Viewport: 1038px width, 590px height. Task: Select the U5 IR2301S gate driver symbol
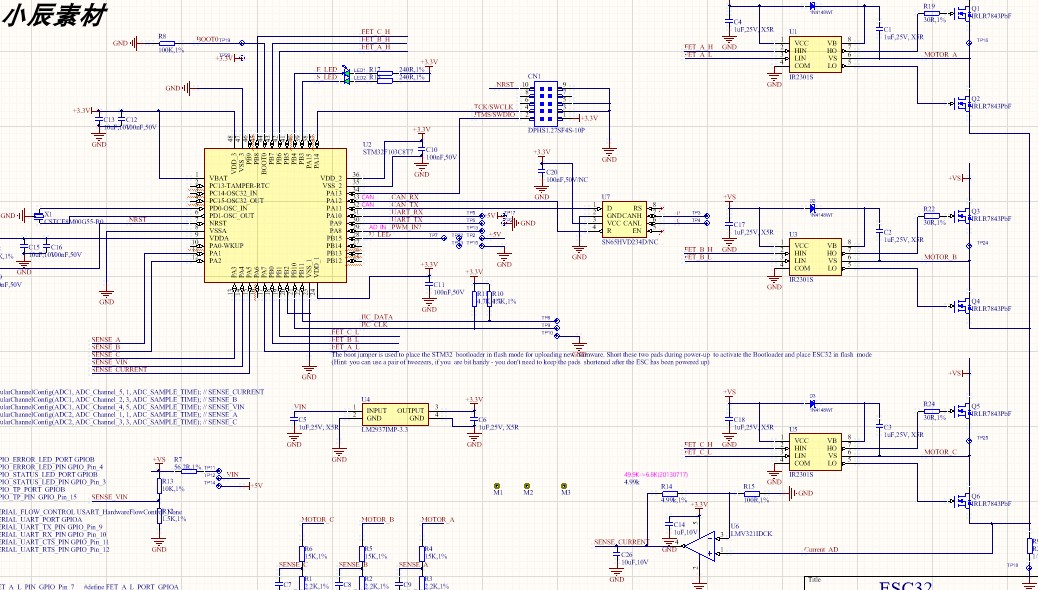(x=816, y=452)
